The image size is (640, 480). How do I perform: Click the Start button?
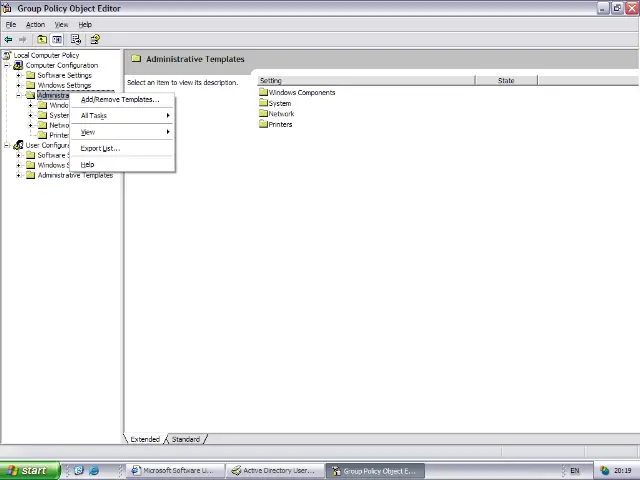click(30, 471)
